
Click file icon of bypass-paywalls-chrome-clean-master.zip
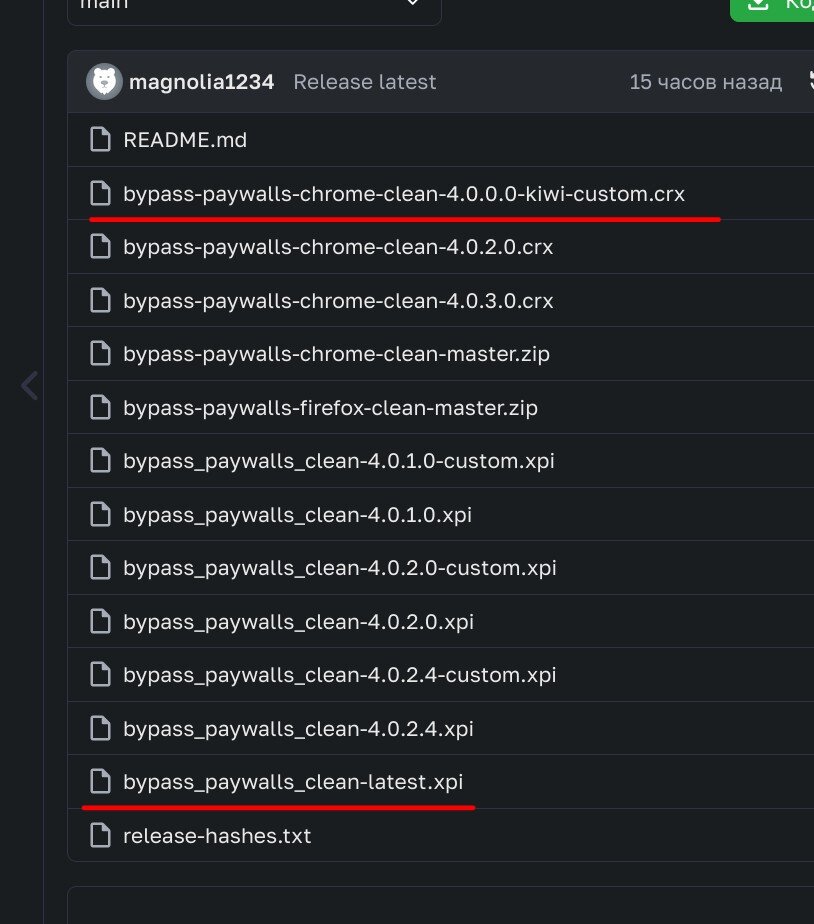[x=100, y=354]
